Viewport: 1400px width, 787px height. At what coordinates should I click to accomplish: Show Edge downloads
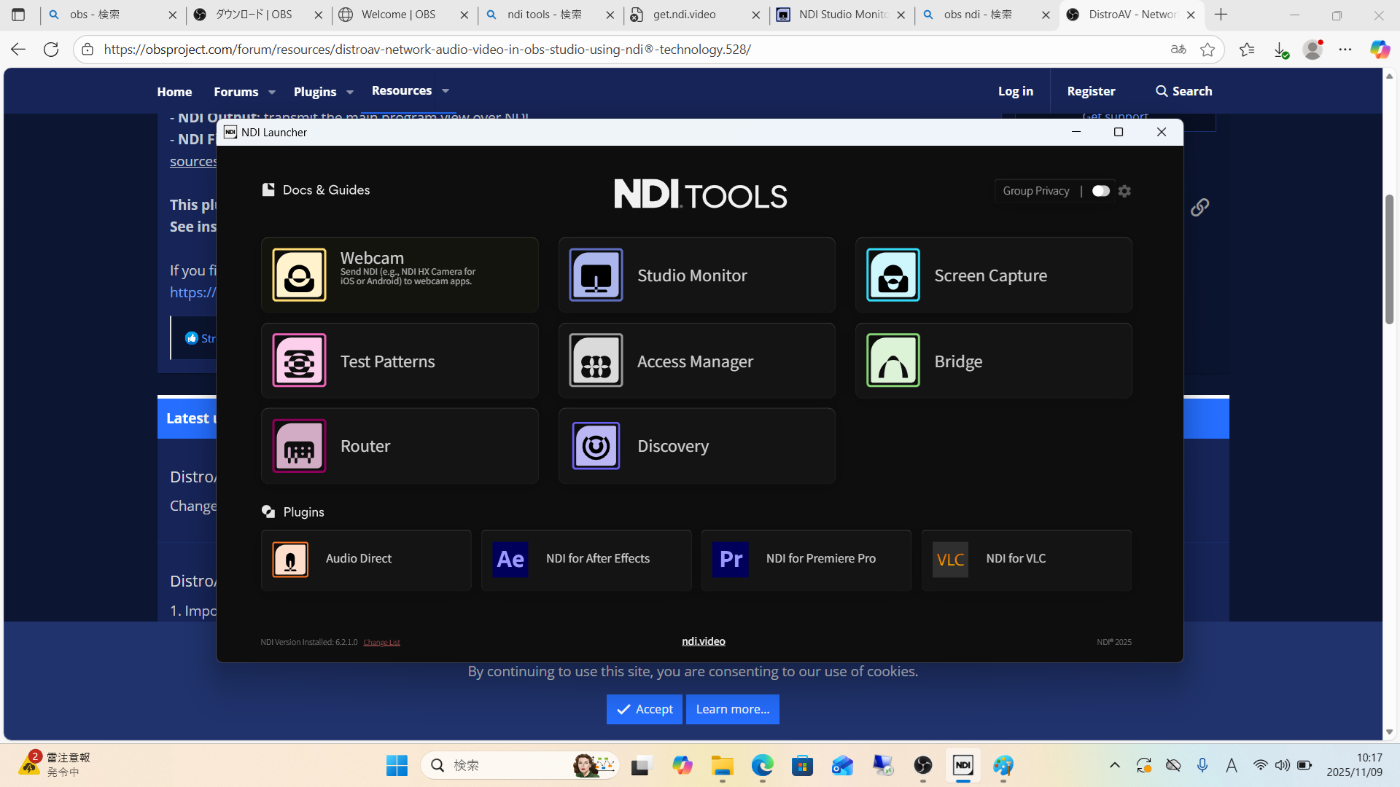(1280, 50)
